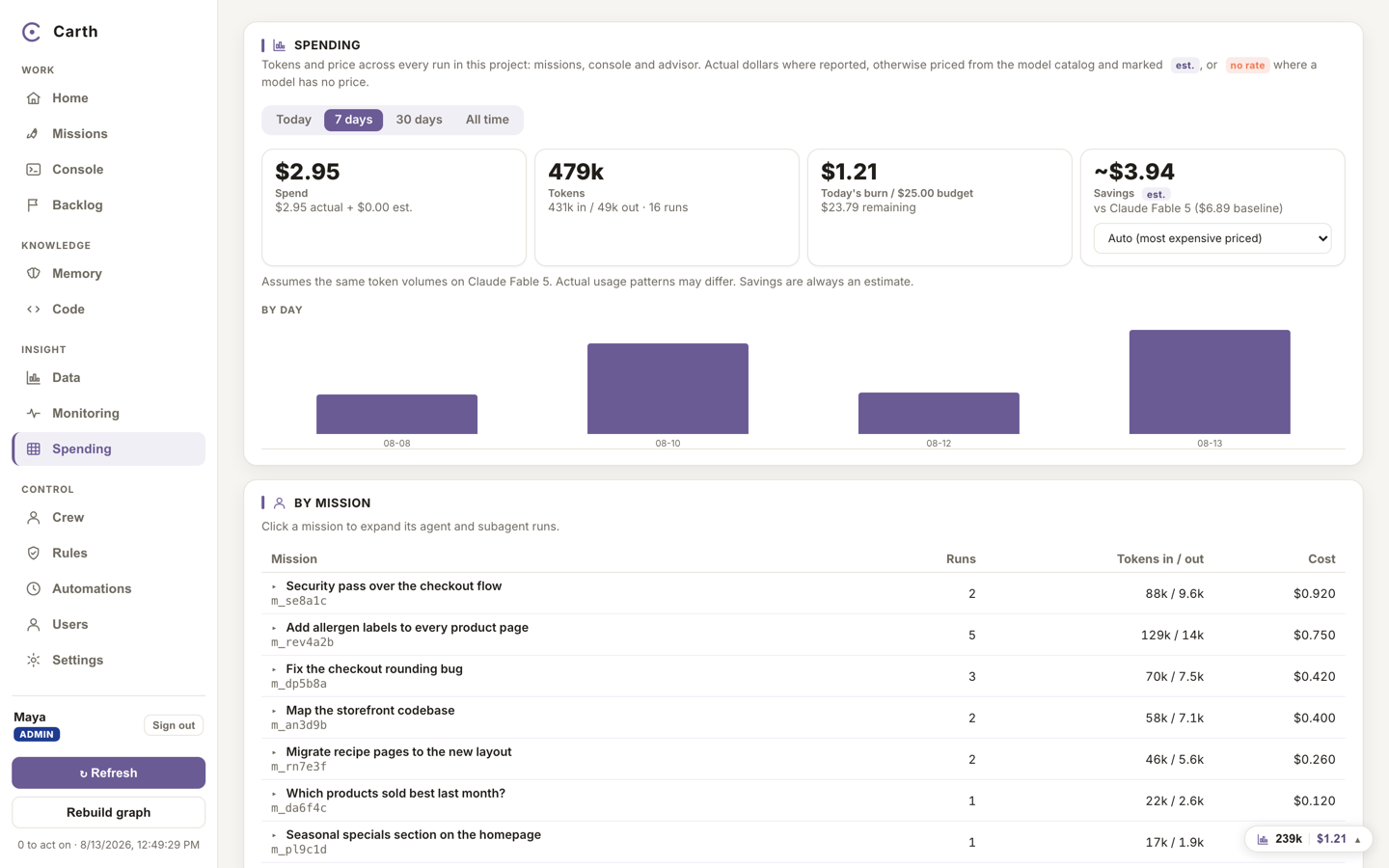Screen dimensions: 1389x868
Task: Click the Sign out button
Action: click(174, 725)
